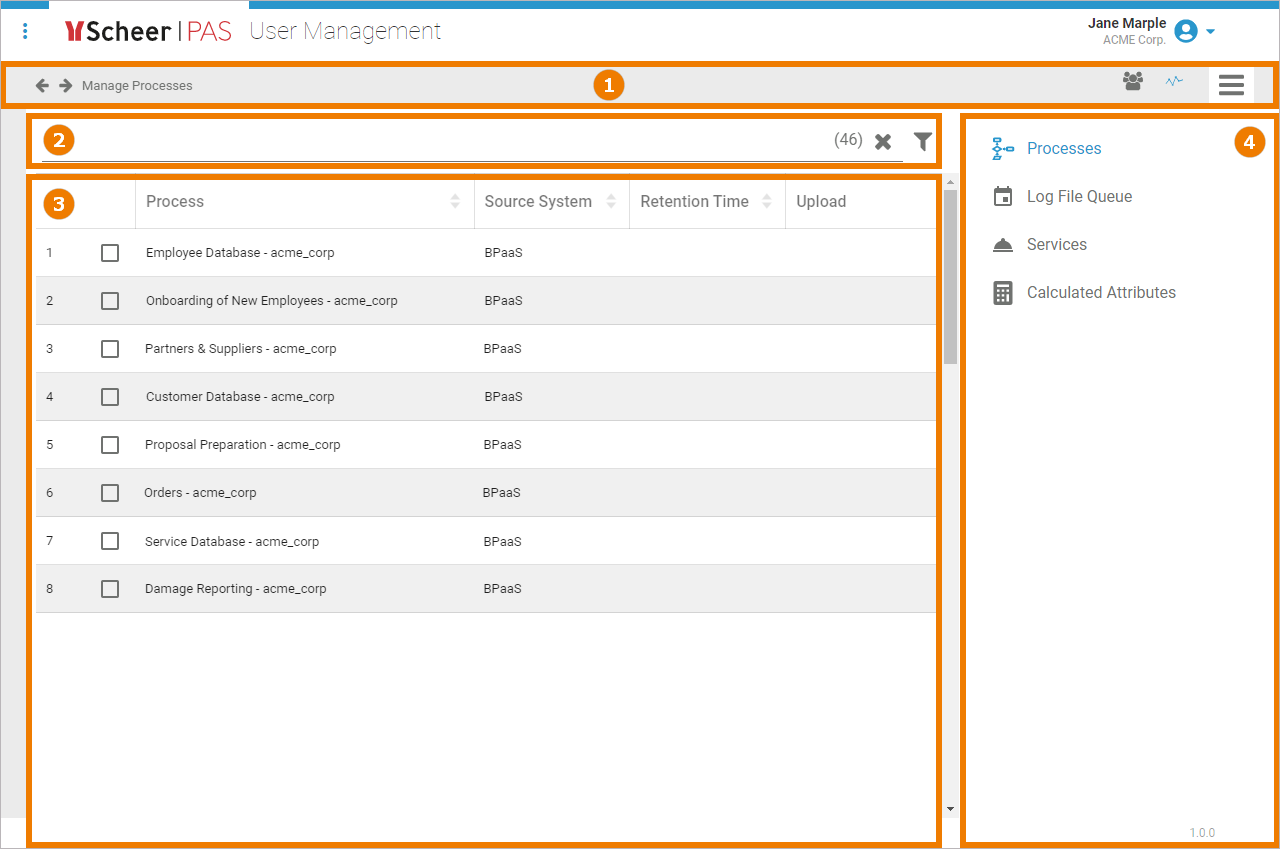Open the three-dot app menu

pyautogui.click(x=25, y=32)
